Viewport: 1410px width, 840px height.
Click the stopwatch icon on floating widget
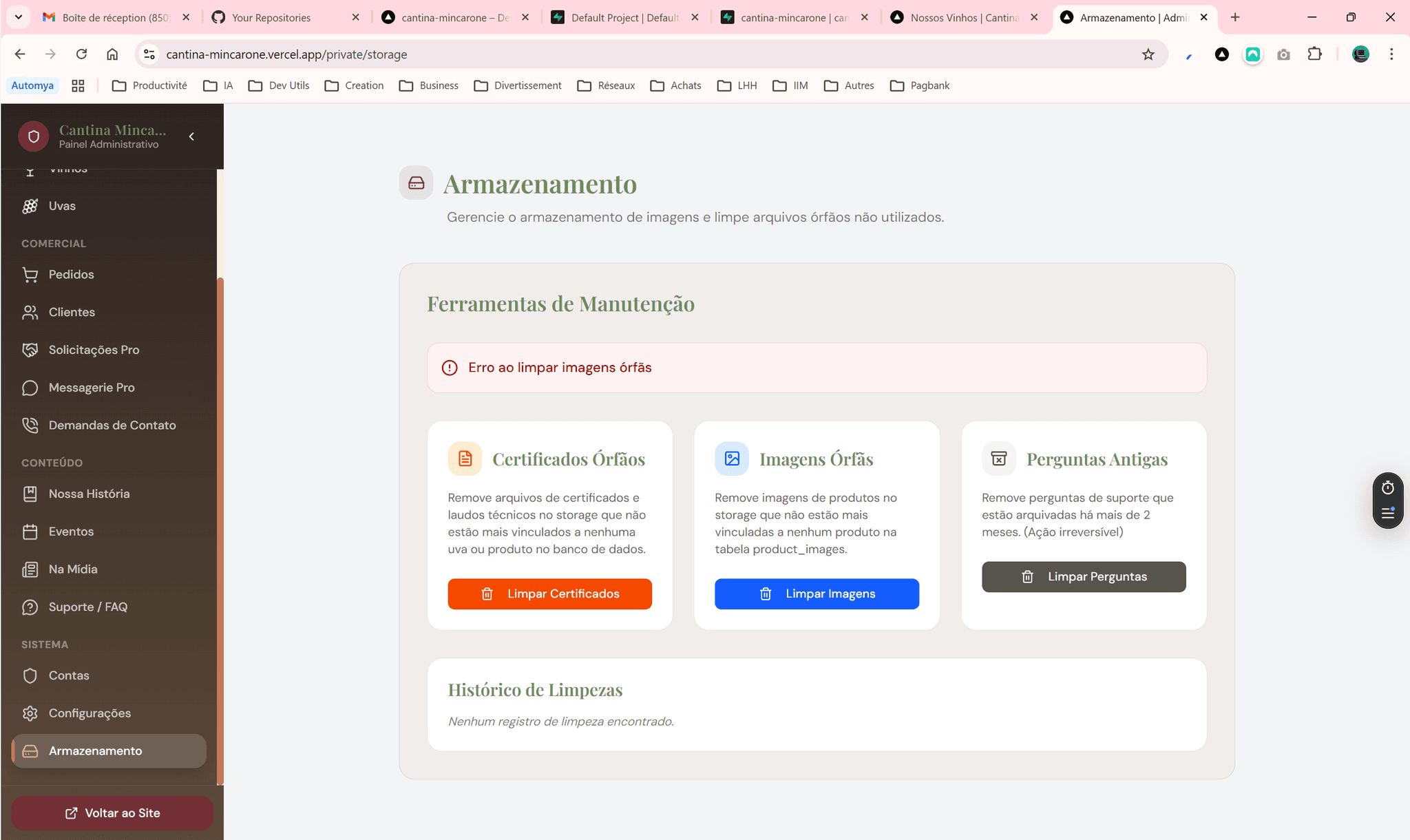pos(1387,488)
